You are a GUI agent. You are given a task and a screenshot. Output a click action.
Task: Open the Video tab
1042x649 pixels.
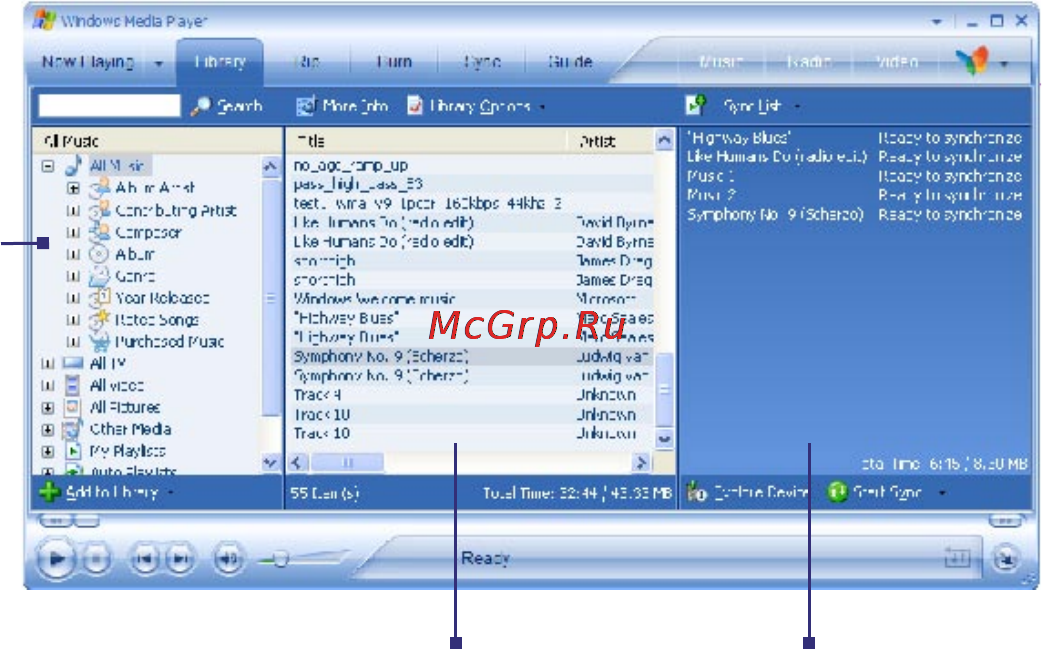click(896, 62)
